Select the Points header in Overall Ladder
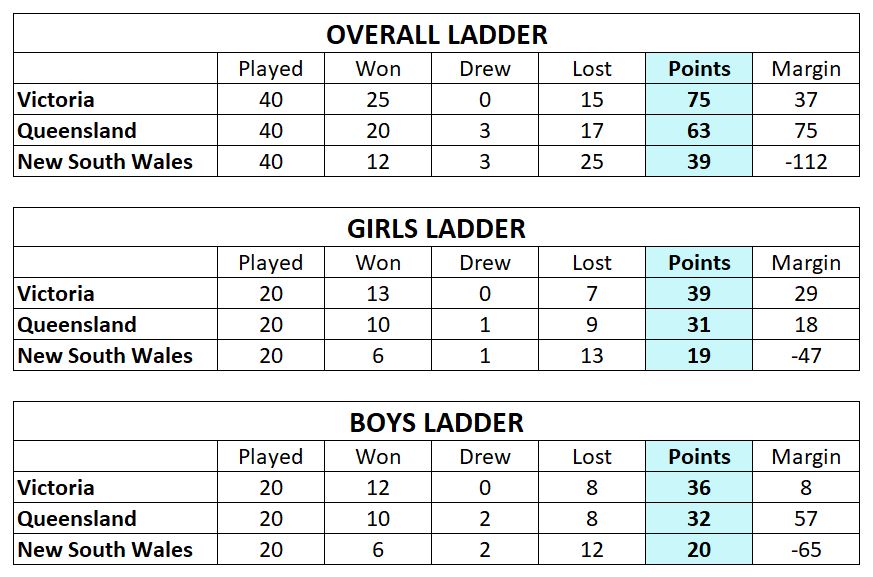This screenshot has height=577, width=873. [699, 69]
